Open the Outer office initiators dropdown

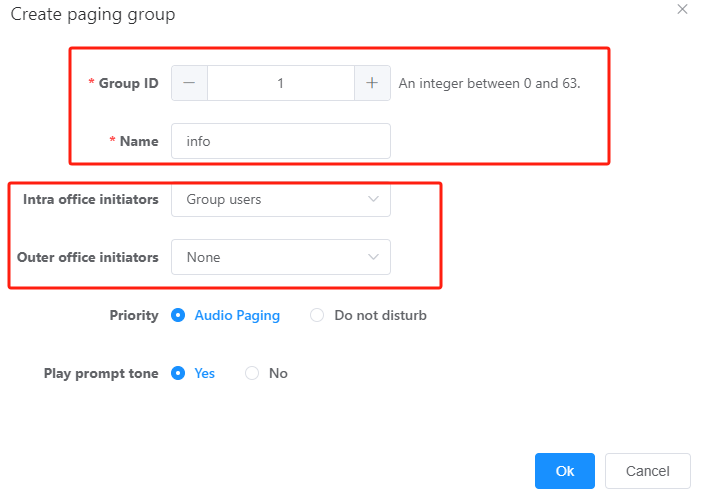tap(281, 257)
